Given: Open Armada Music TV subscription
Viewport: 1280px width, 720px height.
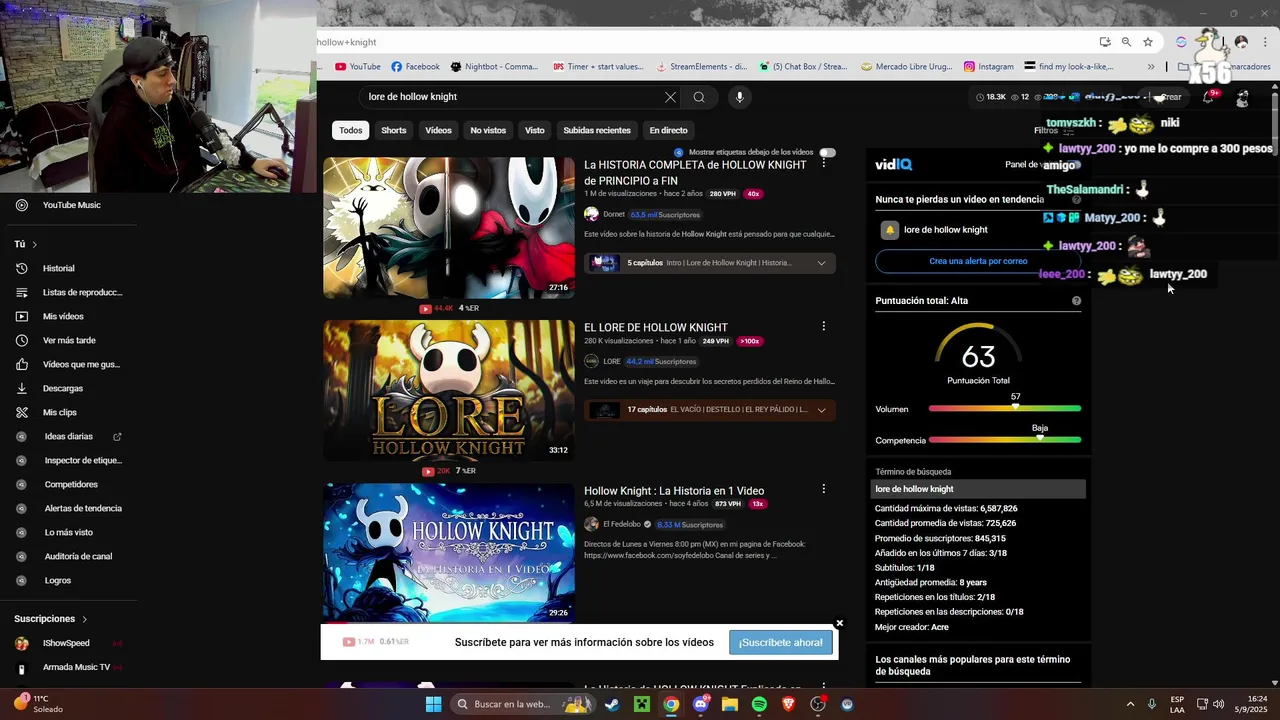Looking at the screenshot, I should 76,667.
